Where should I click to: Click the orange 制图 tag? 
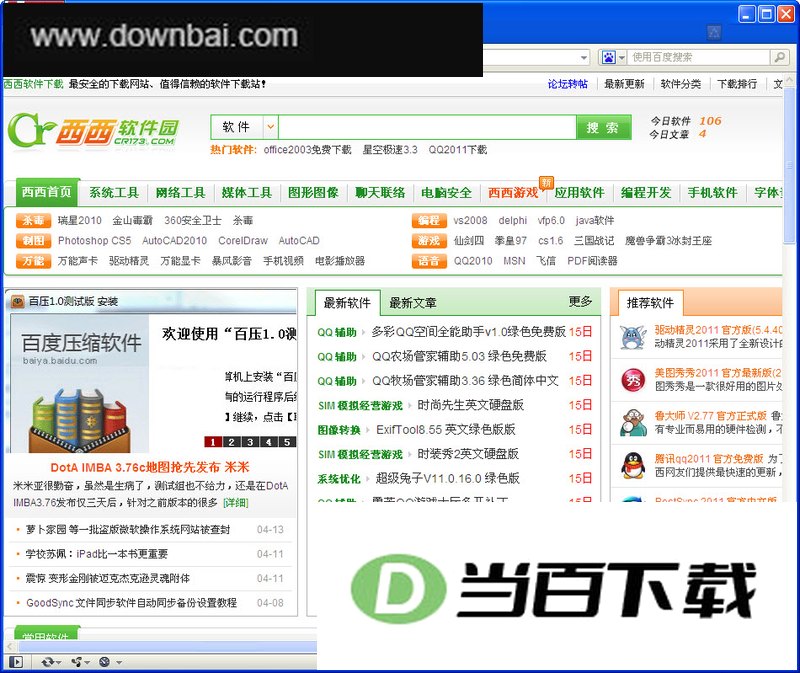point(33,241)
